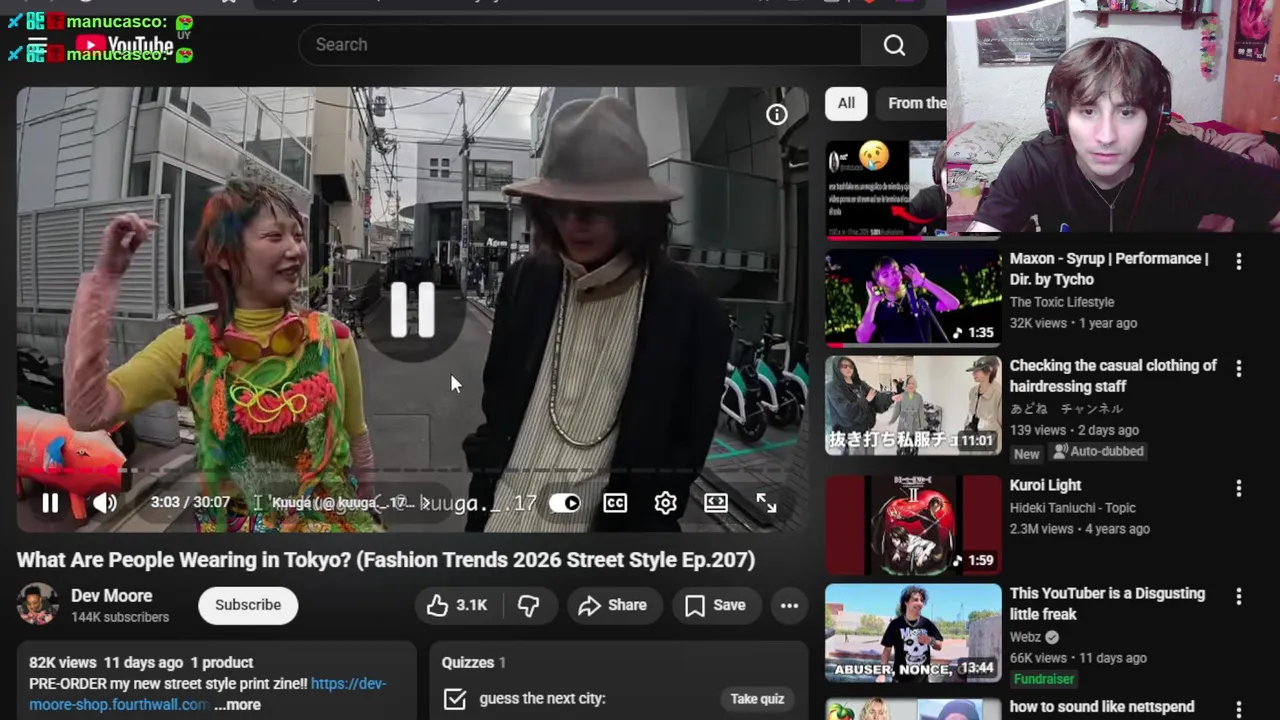Open options menu for Kuroi Light
This screenshot has width=1280, height=720.
coord(1239,488)
